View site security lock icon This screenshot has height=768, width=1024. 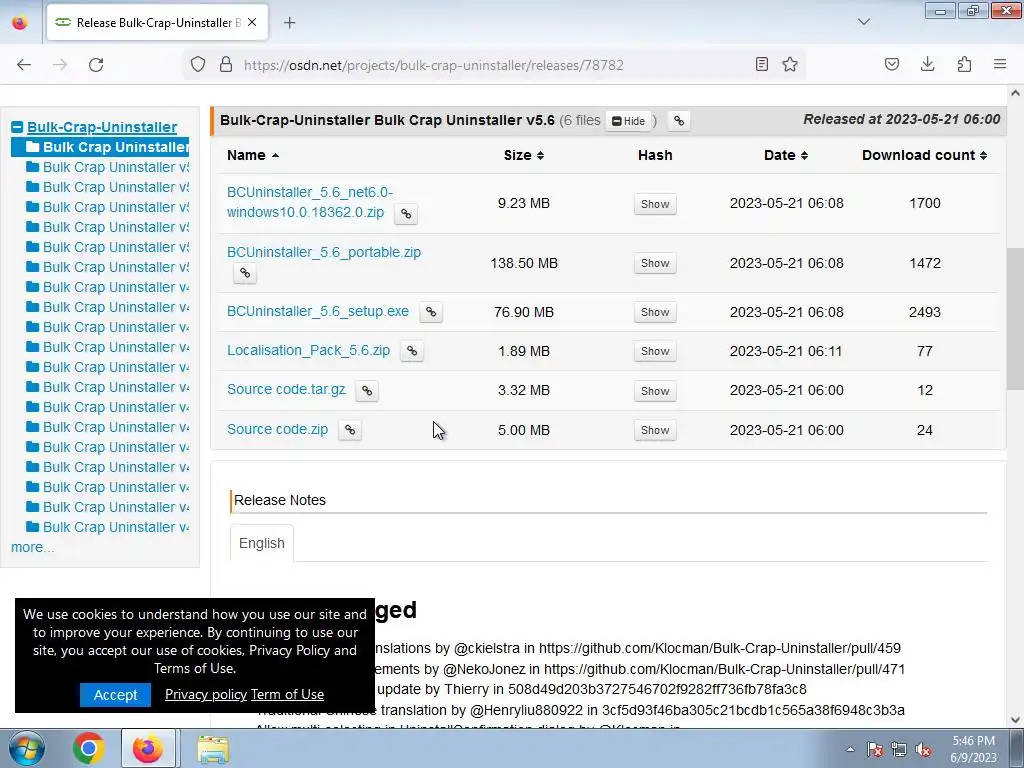tap(226, 64)
